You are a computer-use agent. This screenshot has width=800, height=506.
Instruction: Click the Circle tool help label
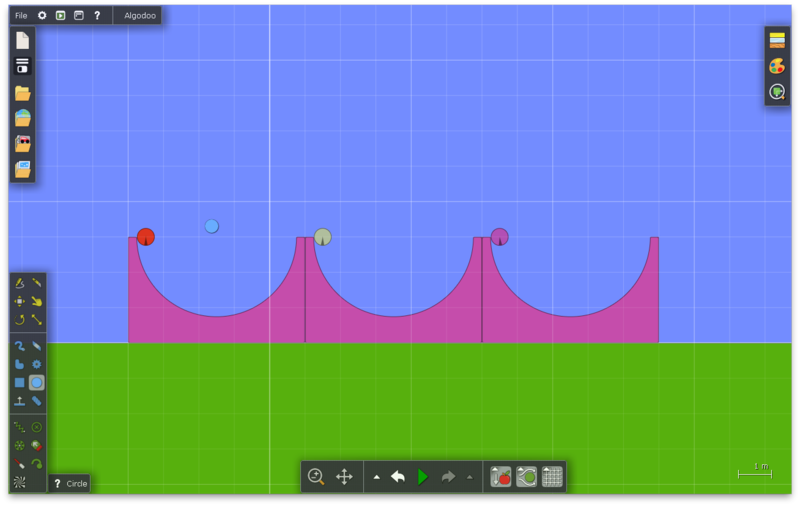point(70,484)
